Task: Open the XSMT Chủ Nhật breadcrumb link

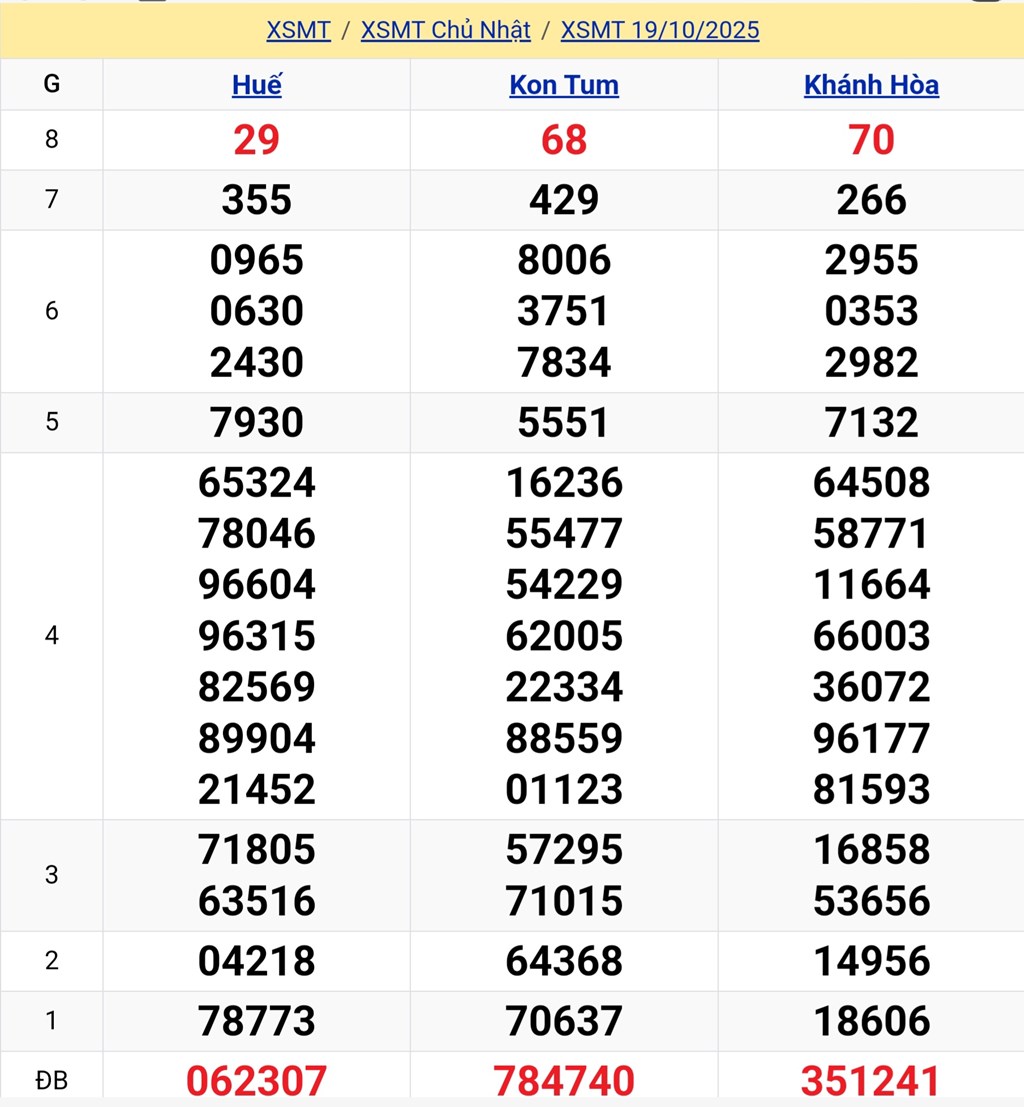Action: point(445,30)
